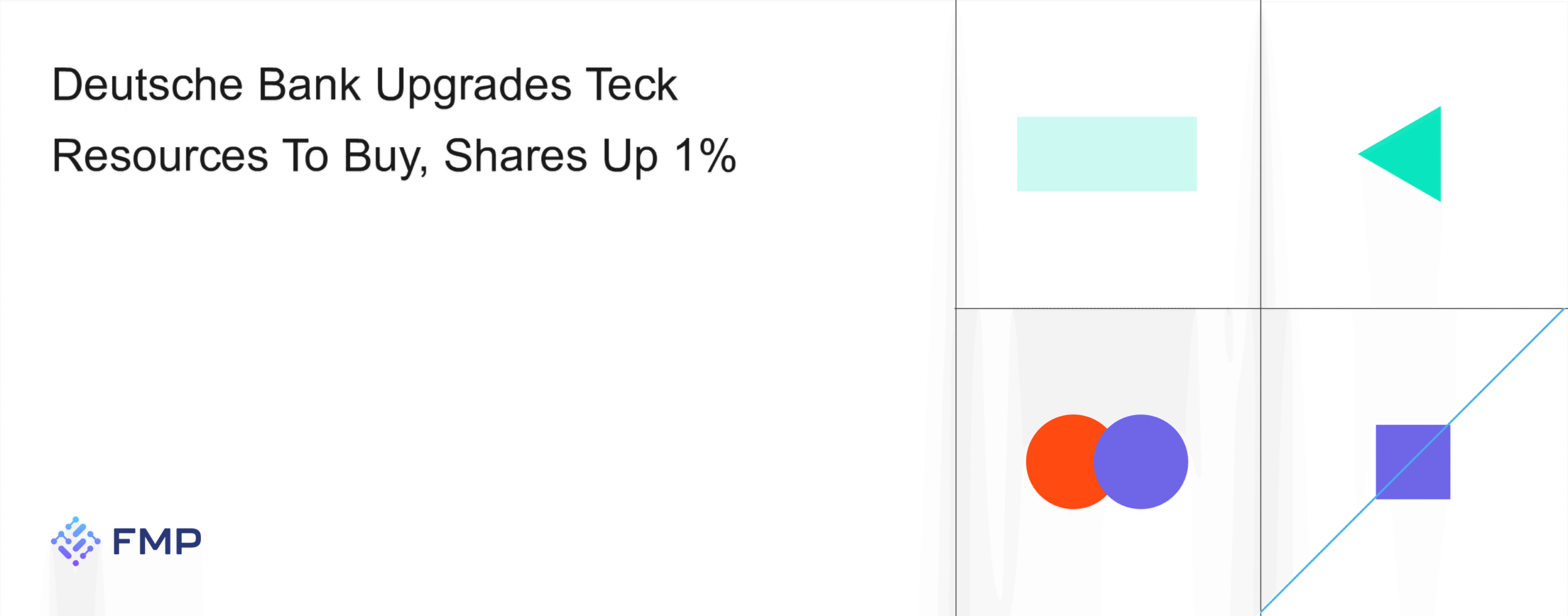Screen dimensions: 1568x616
Task: Click the word "To" in headline
Action: (304, 156)
